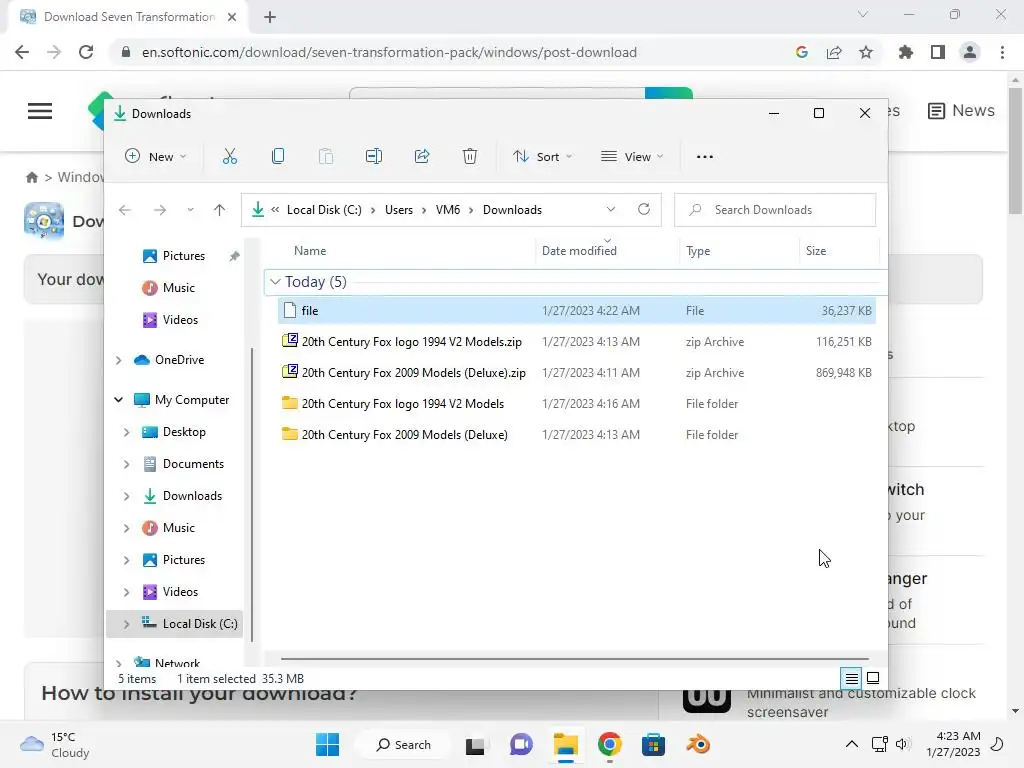
Task: Open a new Chrome tab
Action: click(x=270, y=17)
